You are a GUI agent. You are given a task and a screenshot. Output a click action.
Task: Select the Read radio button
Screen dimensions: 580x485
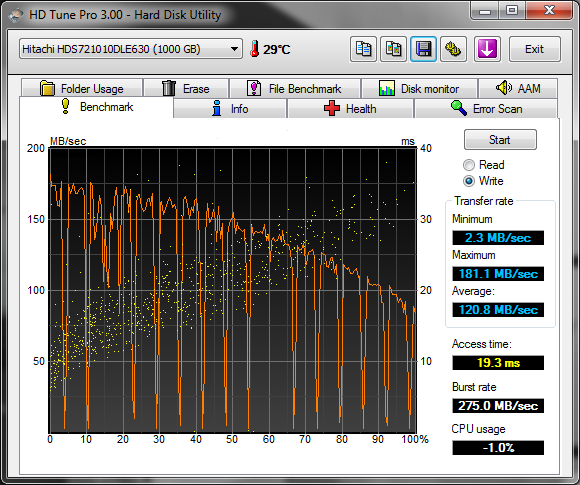click(x=469, y=165)
